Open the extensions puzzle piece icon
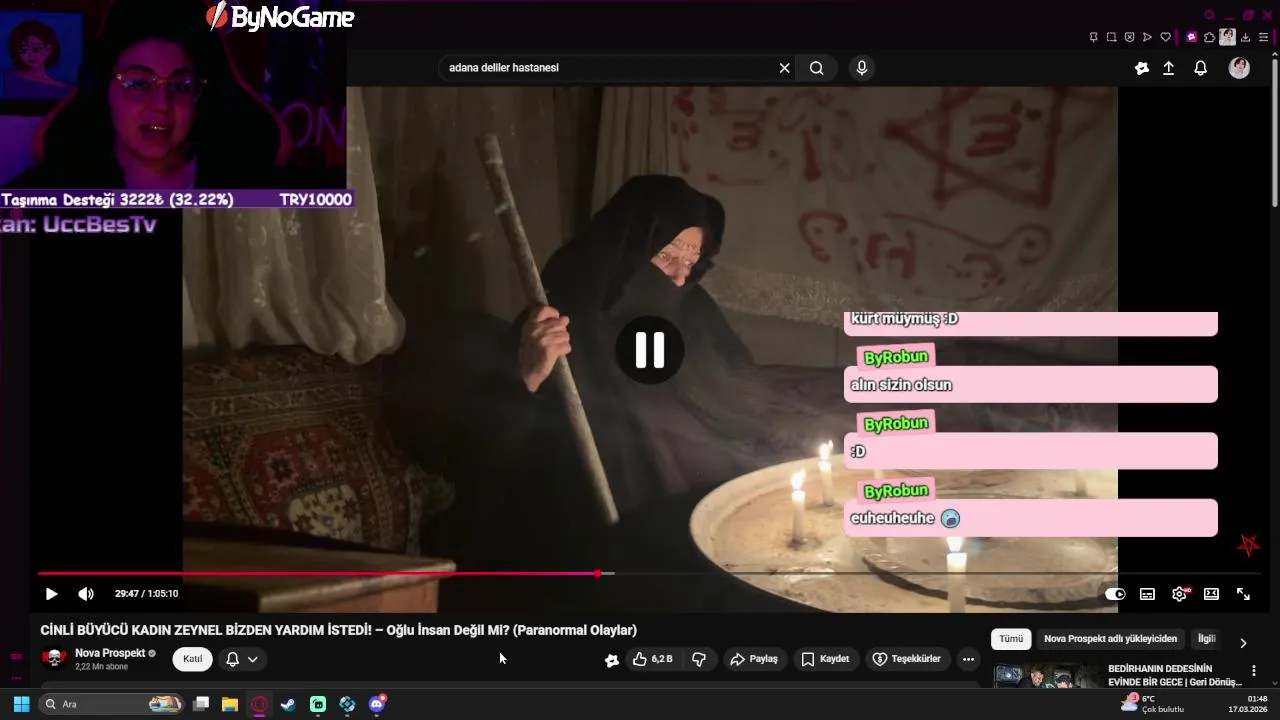Image resolution: width=1280 pixels, height=720 pixels. (1209, 37)
